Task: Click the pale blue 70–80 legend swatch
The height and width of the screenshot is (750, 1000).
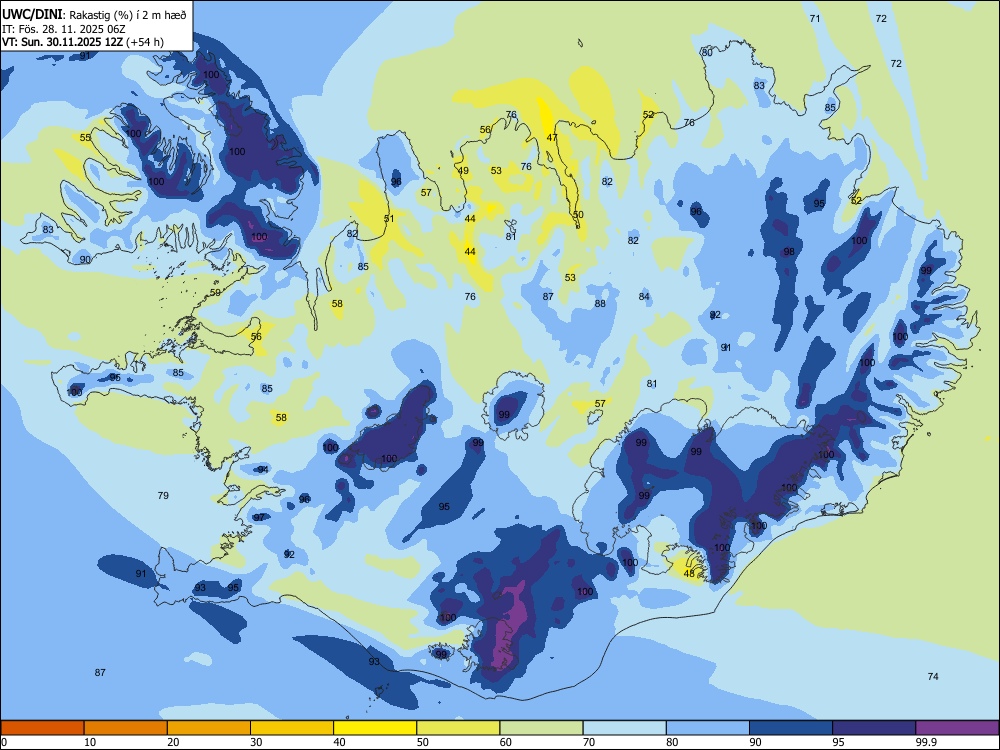Action: pyautogui.click(x=624, y=728)
